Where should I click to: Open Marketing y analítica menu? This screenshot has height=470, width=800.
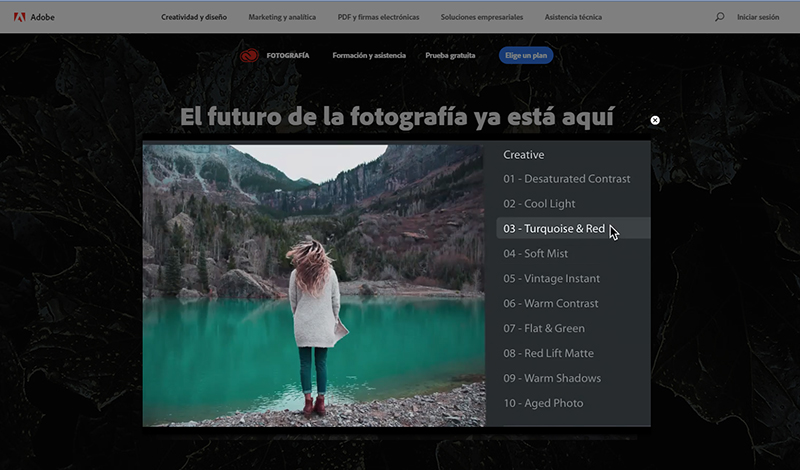(282, 17)
